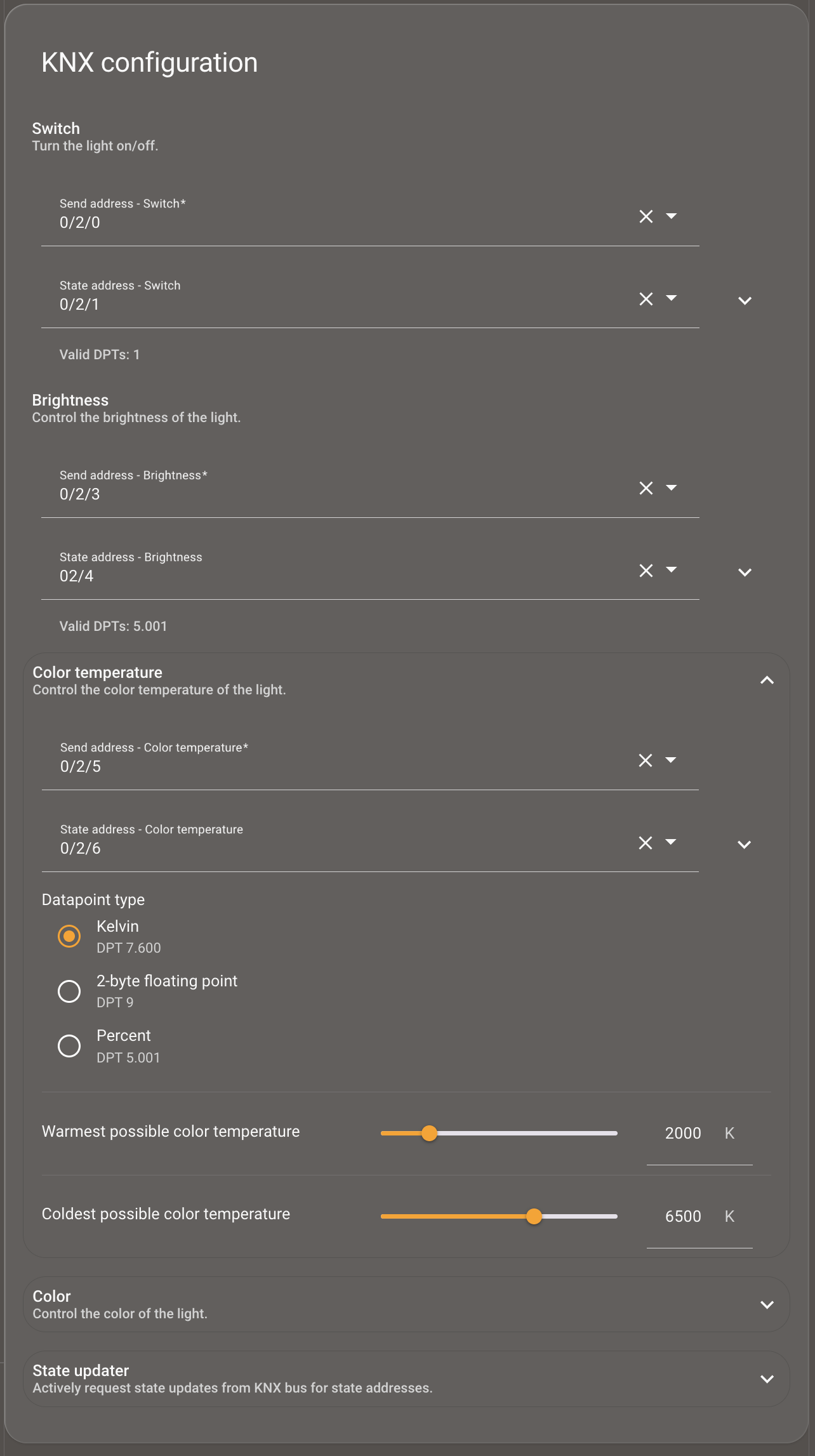Expand passive addresses for Brightness state
Viewport: 815px width, 1456px height.
745,572
